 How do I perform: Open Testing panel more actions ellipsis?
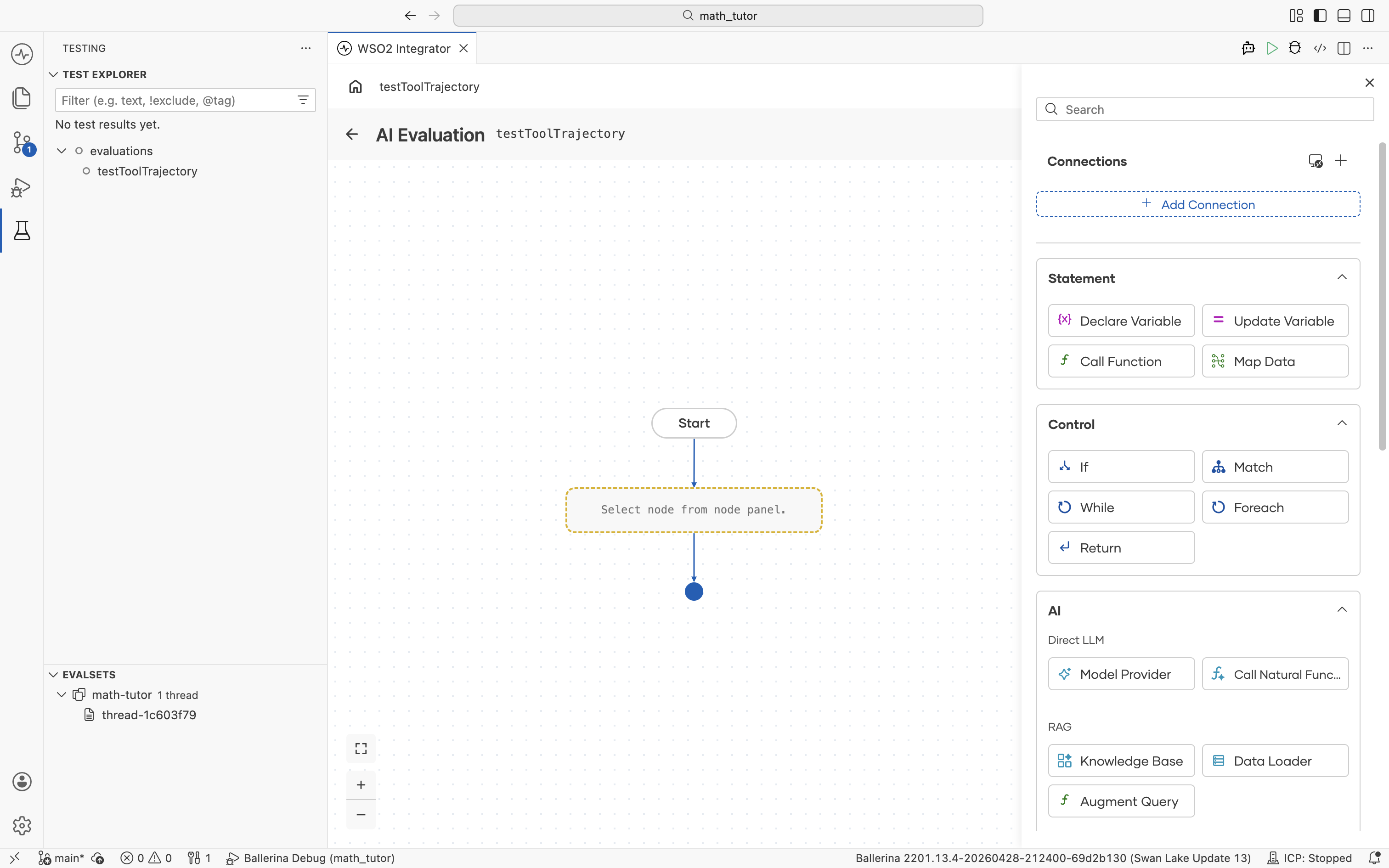pos(306,48)
